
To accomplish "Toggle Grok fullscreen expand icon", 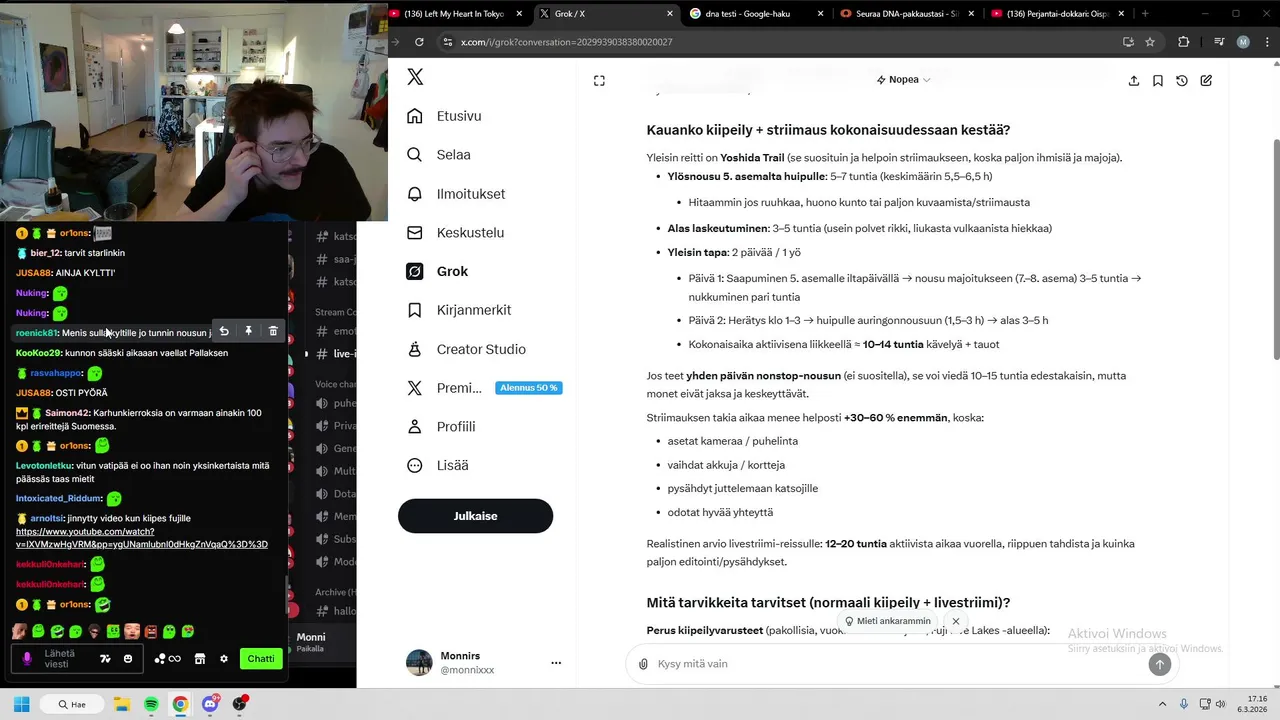I will (599, 80).
